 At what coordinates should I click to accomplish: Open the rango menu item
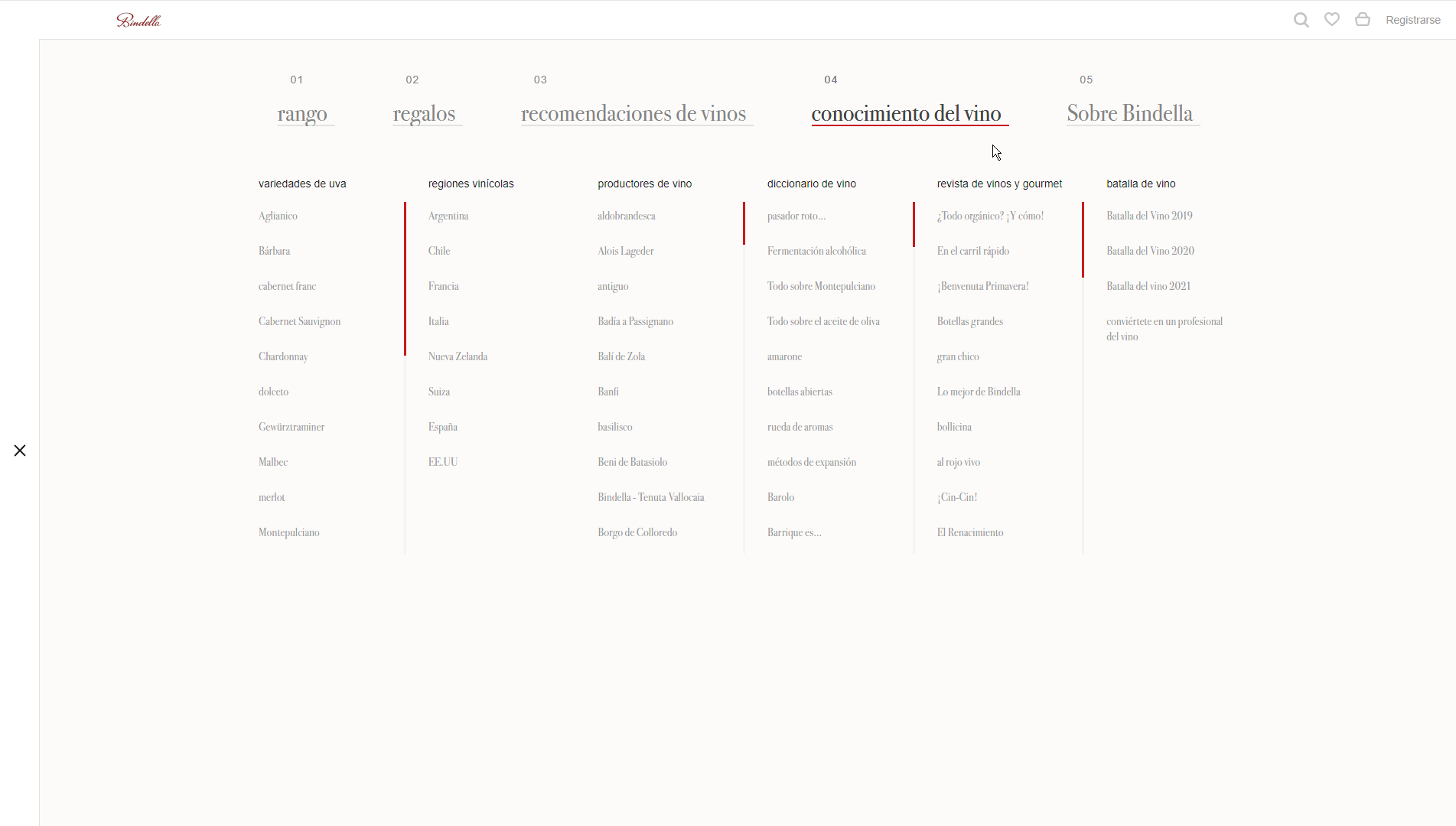pyautogui.click(x=304, y=113)
